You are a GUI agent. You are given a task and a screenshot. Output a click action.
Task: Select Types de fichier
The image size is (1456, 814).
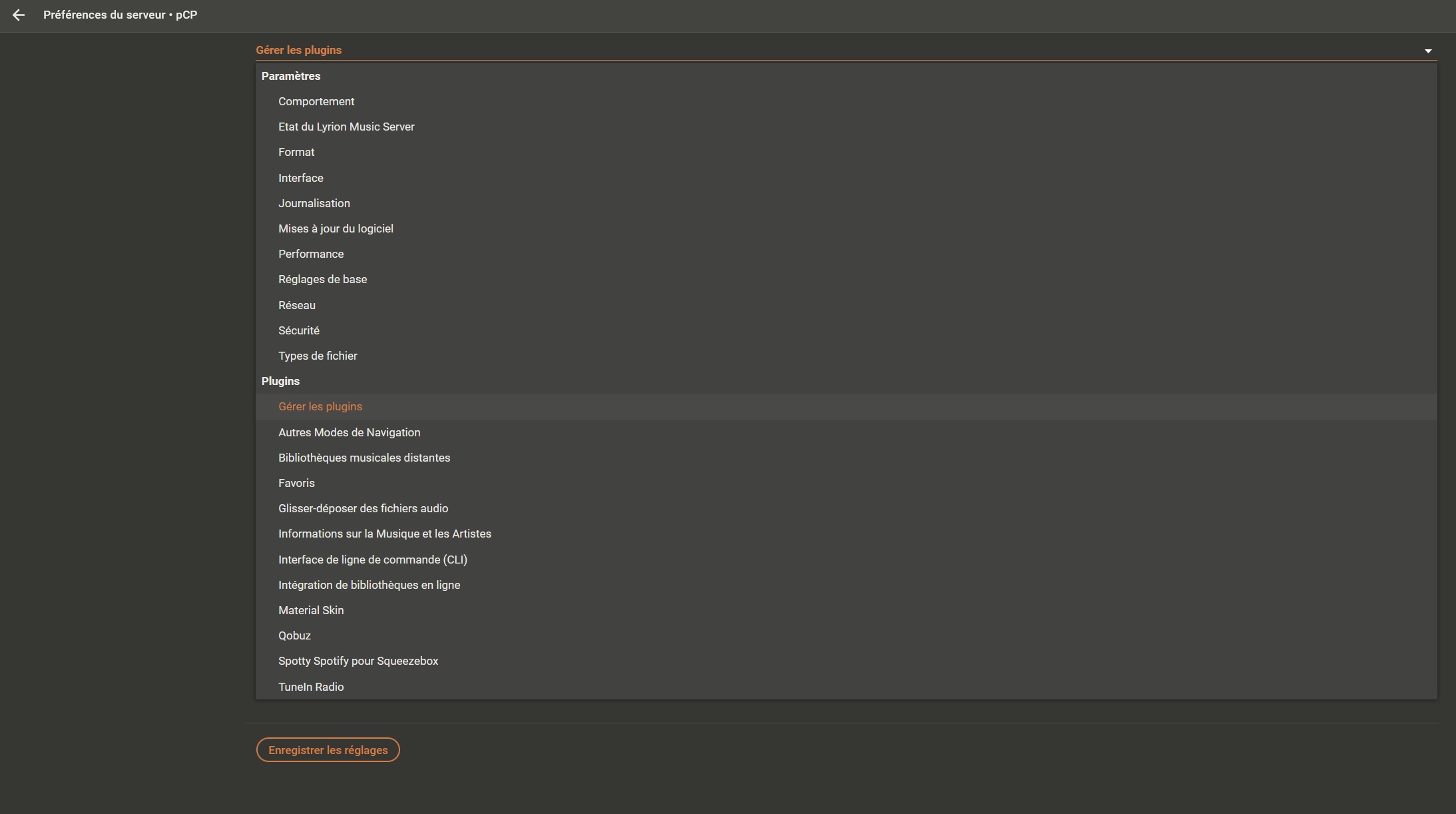318,356
